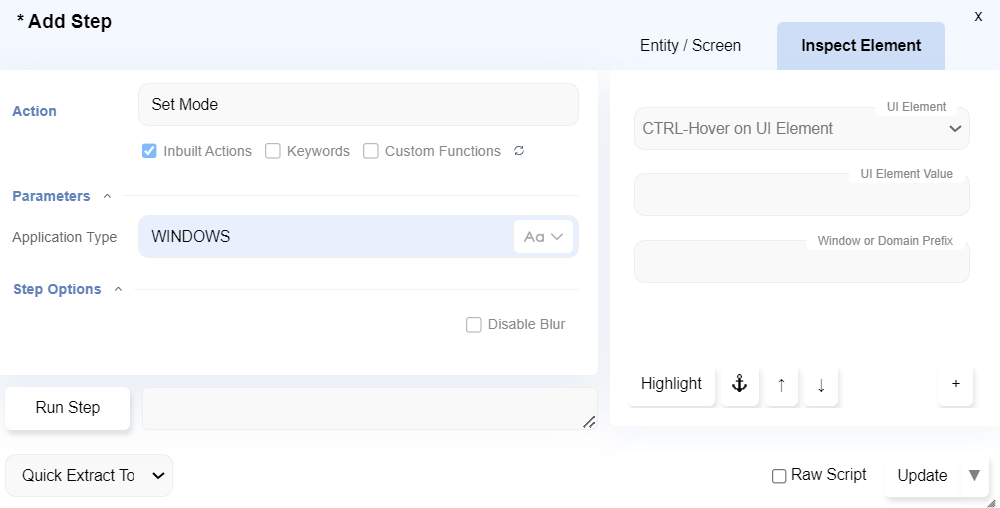
Task: Open the Quick Extract To dropdown
Action: 89,476
